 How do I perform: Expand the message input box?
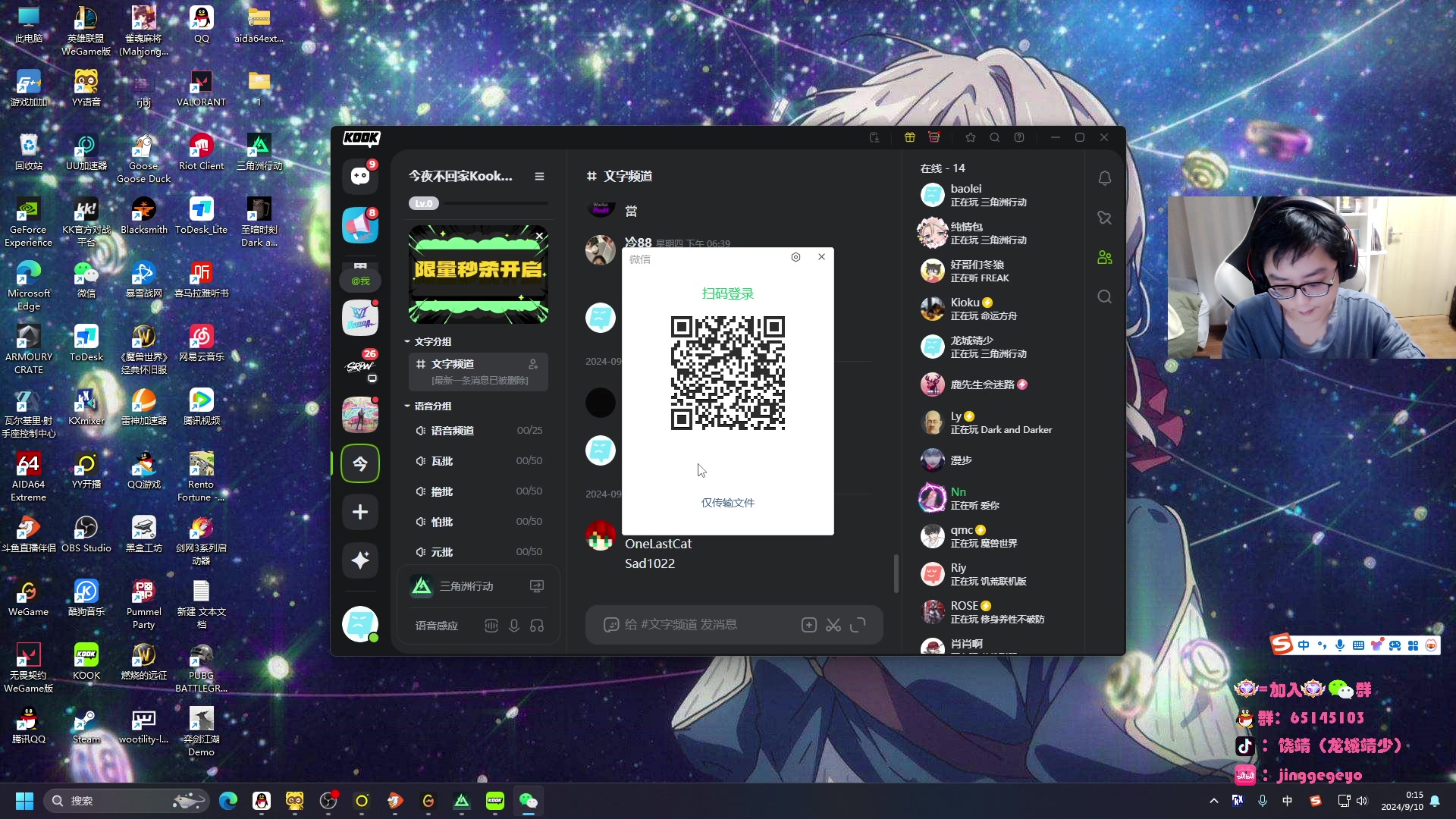click(858, 625)
